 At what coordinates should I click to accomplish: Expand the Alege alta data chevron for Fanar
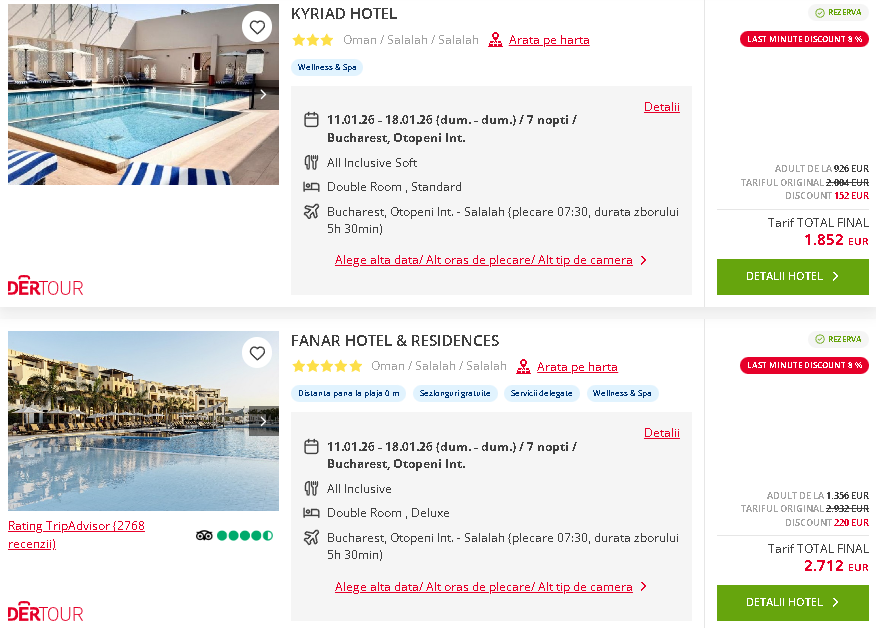(x=644, y=588)
